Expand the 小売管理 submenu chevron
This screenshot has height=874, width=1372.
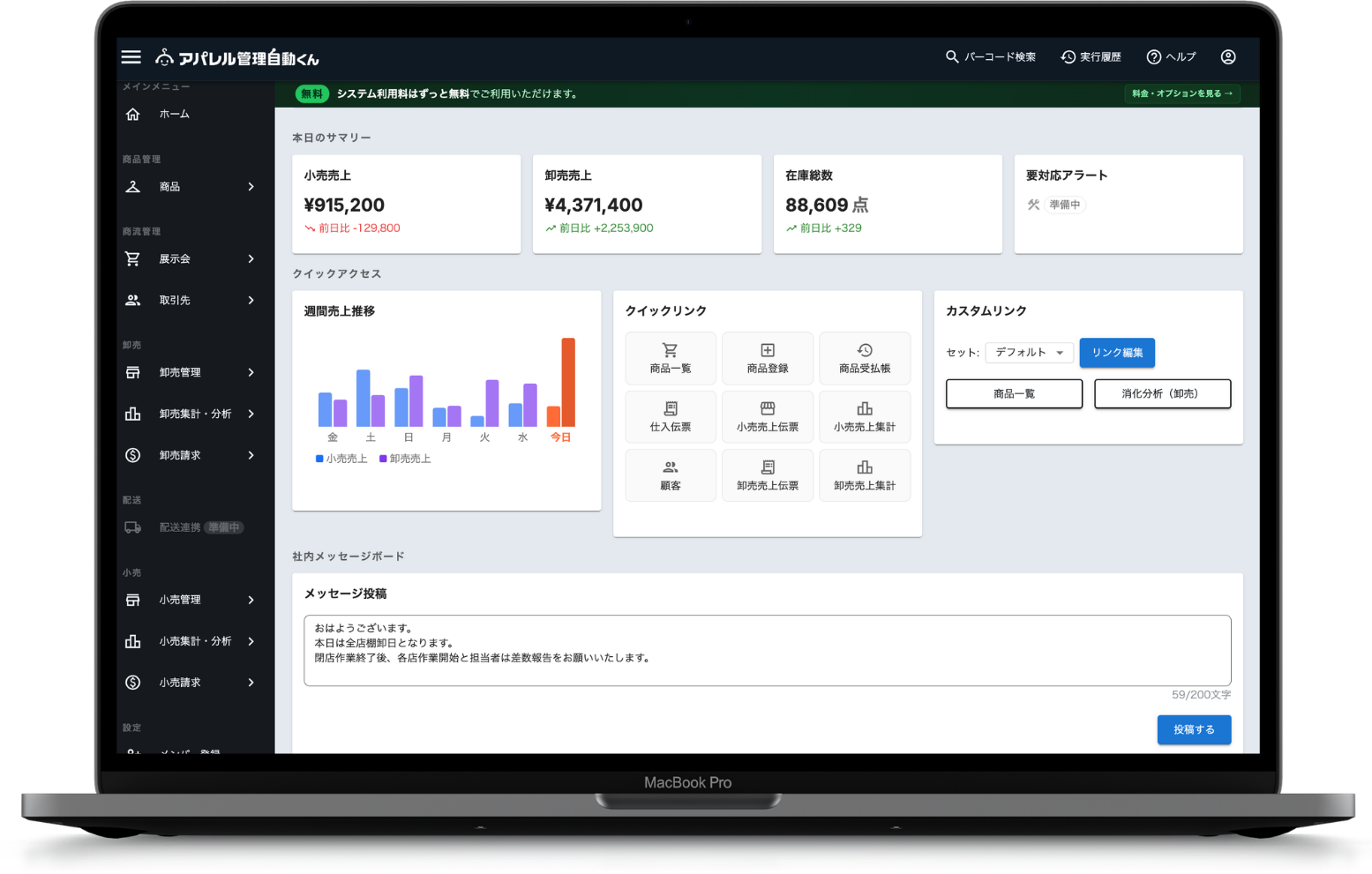tap(251, 601)
